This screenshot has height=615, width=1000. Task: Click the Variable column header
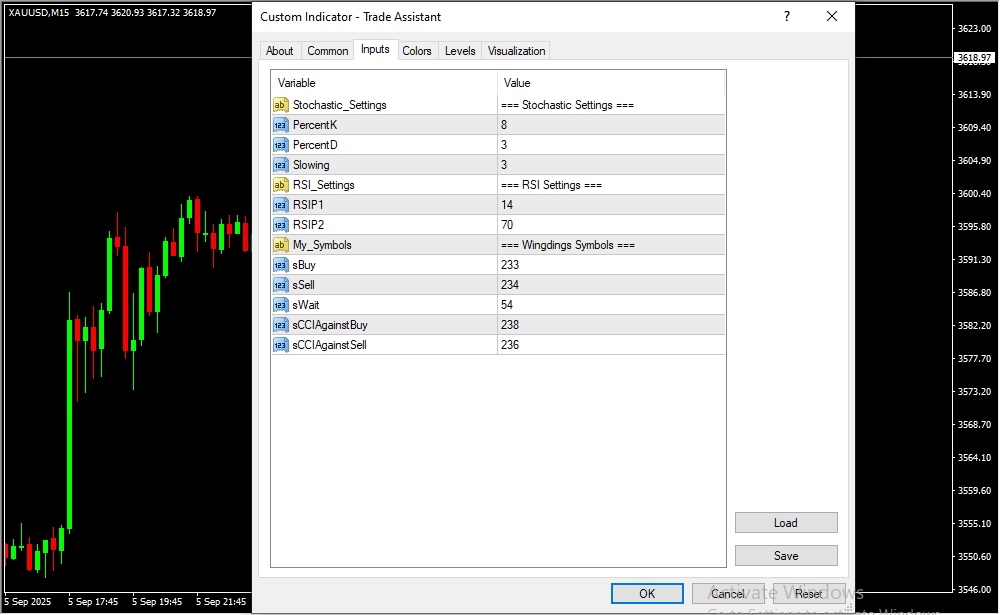click(x=384, y=83)
